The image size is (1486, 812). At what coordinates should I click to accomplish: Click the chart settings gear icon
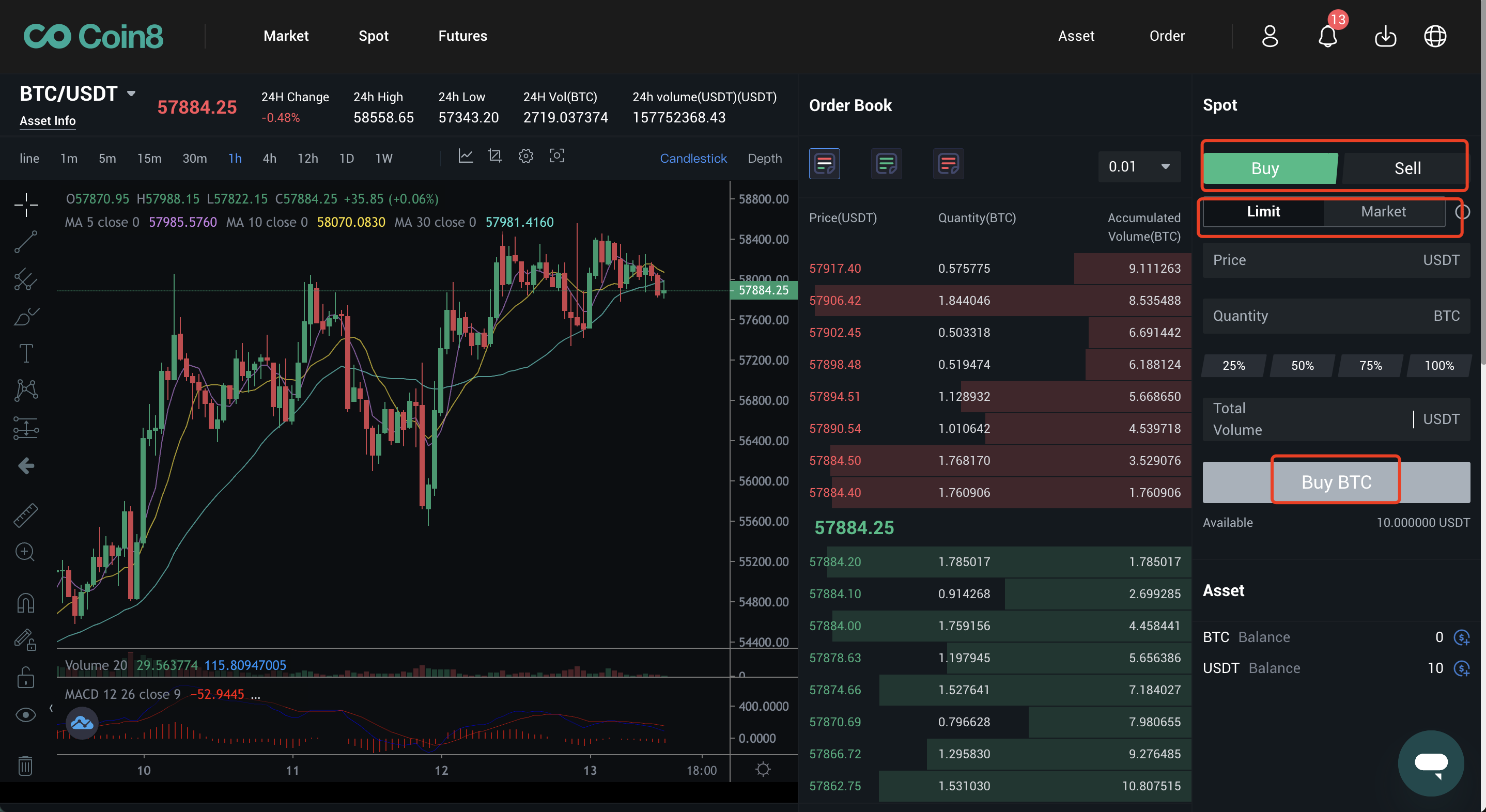(x=525, y=157)
